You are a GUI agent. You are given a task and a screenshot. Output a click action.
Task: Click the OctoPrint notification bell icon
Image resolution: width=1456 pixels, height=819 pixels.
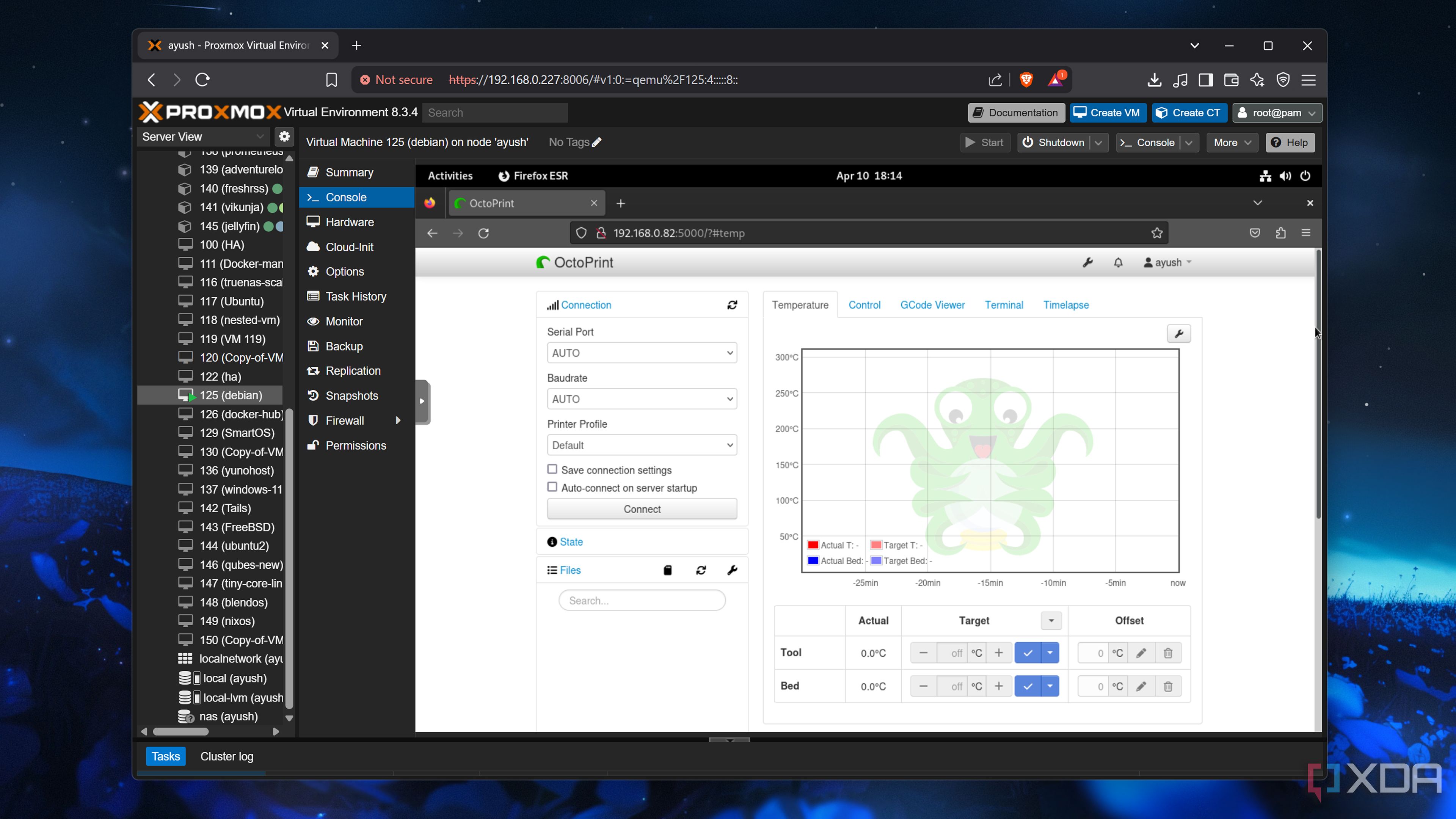(1118, 262)
